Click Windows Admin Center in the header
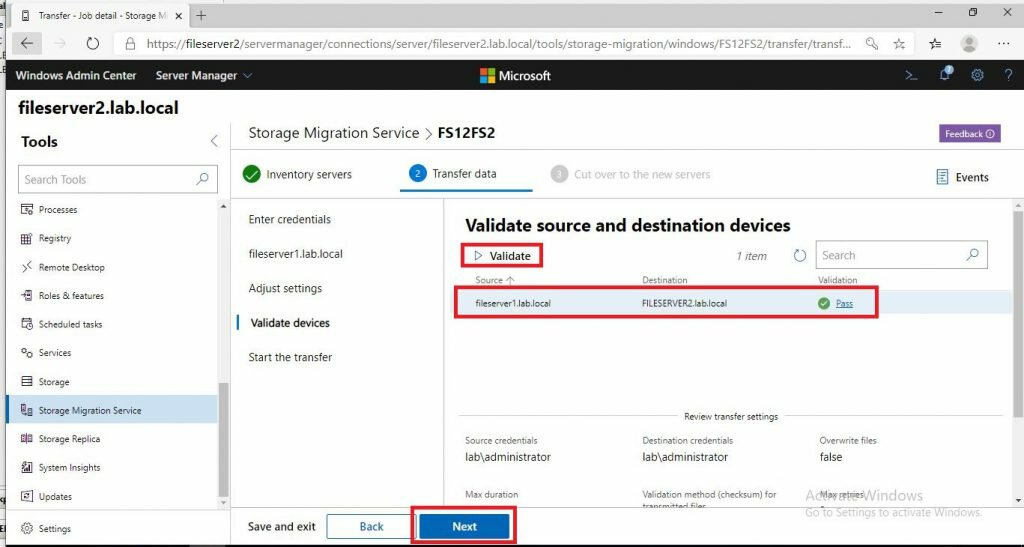 (76, 75)
